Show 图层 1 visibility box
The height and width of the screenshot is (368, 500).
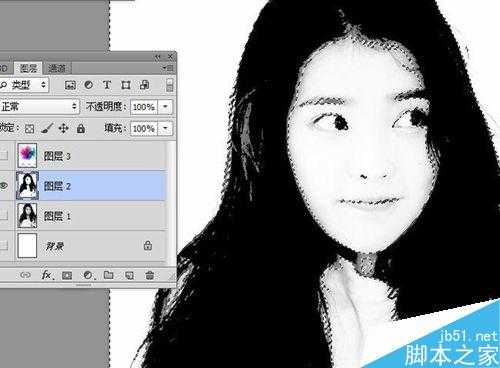pos(4,215)
